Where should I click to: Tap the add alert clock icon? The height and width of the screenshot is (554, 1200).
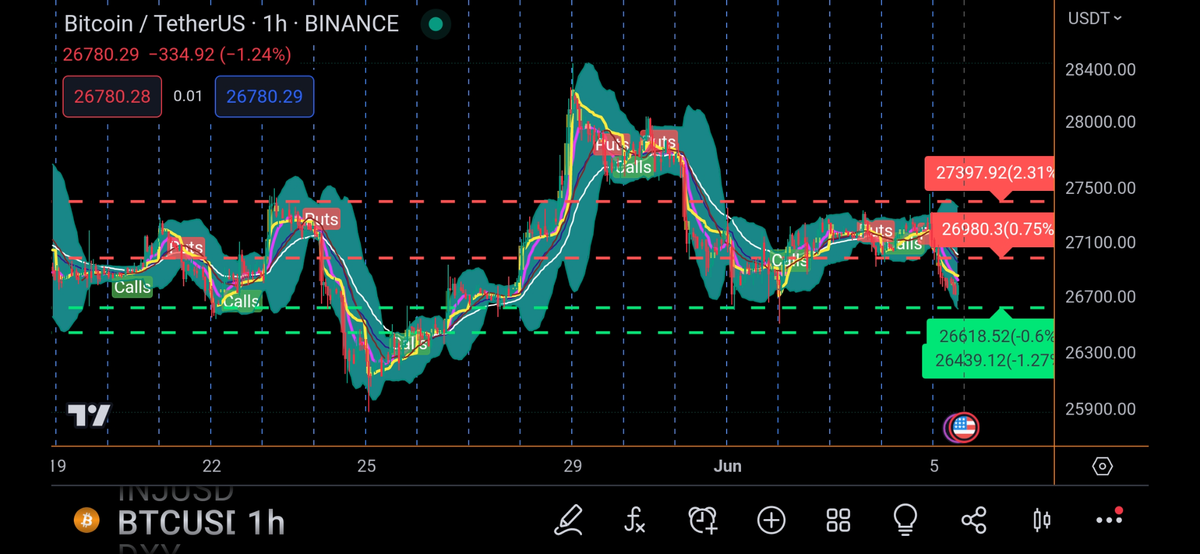click(703, 519)
